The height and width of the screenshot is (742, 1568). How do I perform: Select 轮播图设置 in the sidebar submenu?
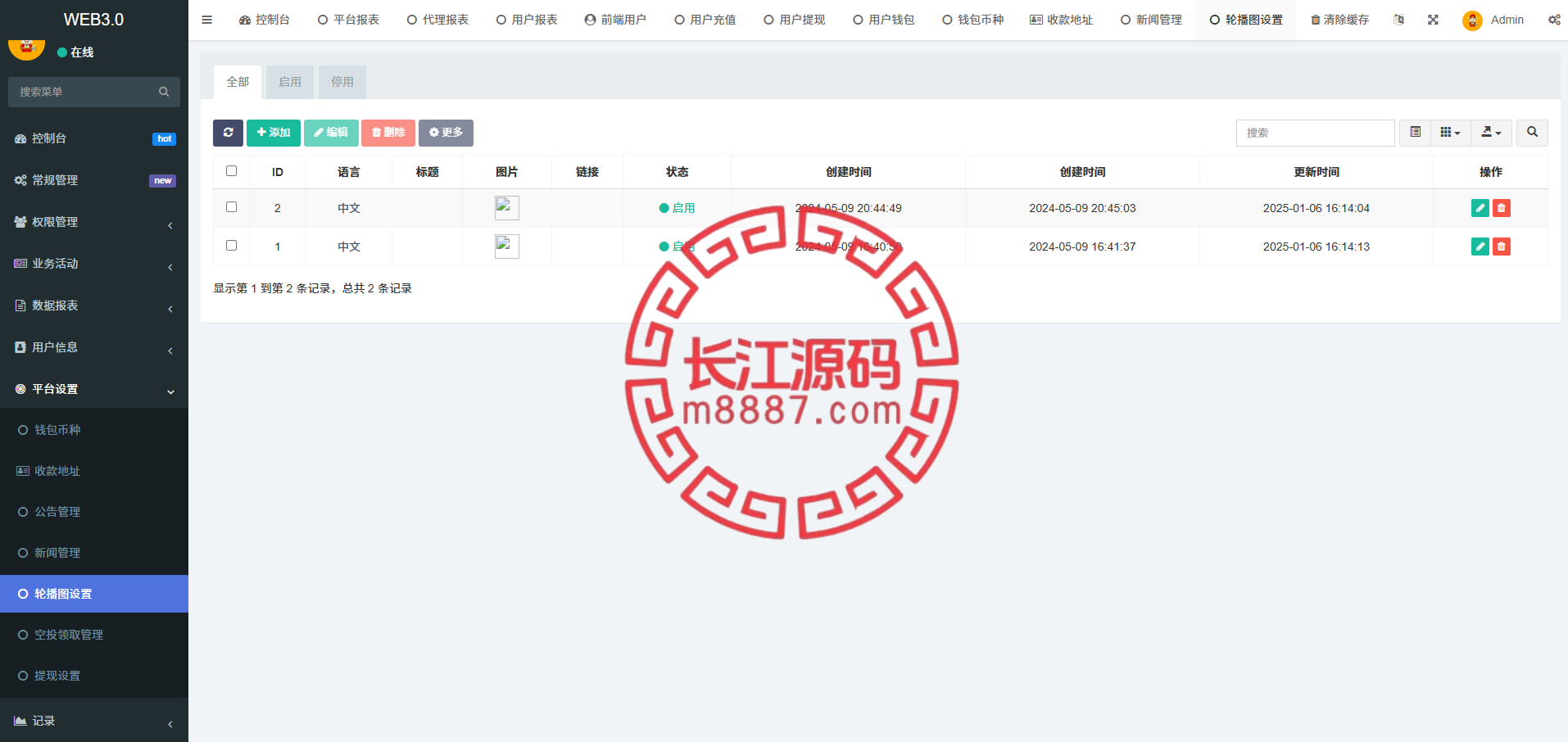(x=94, y=594)
